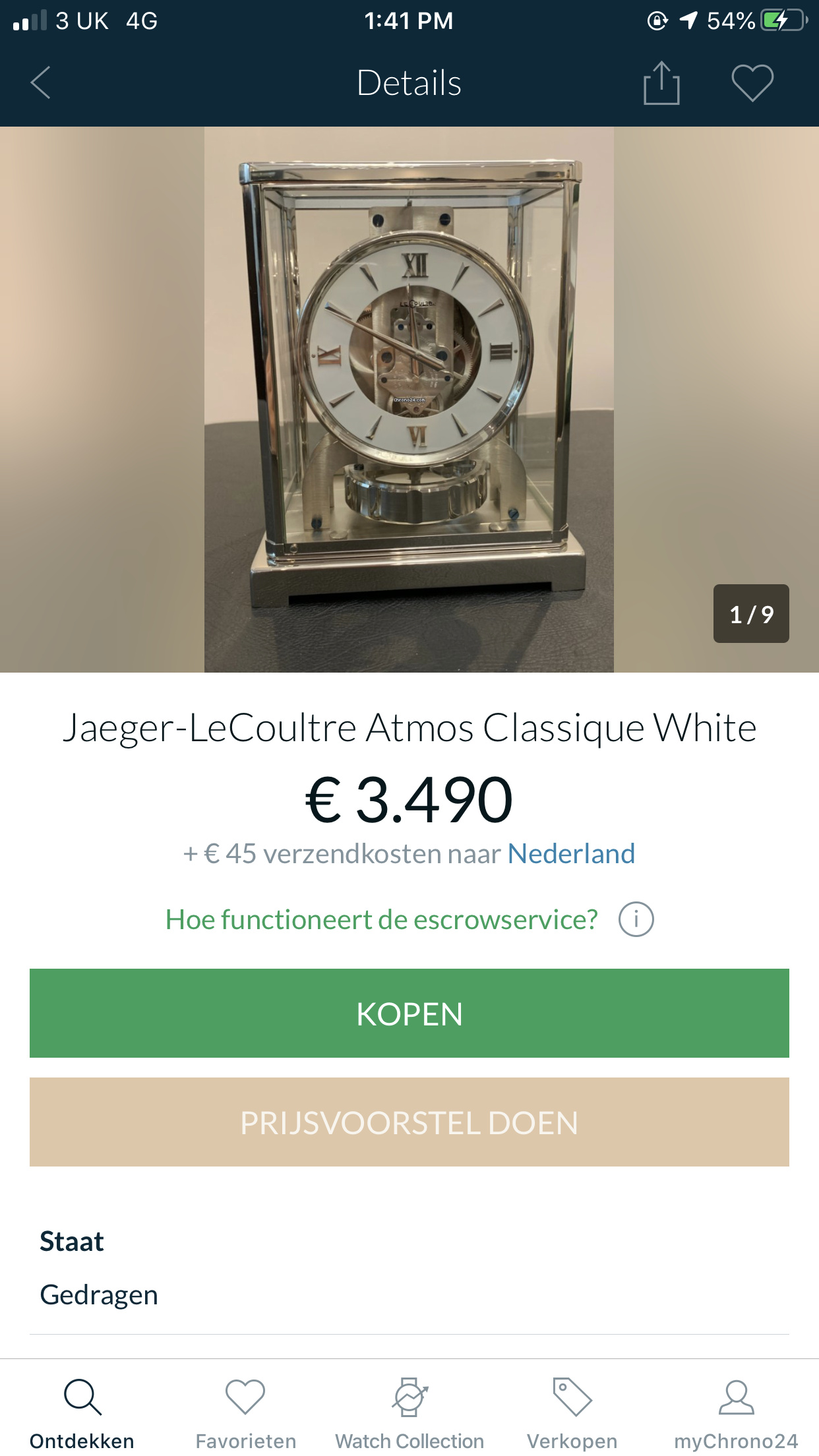Select the Jaeger-LeCoultre Atmos Classique White title
This screenshot has width=819, height=1456.
pyautogui.click(x=409, y=728)
